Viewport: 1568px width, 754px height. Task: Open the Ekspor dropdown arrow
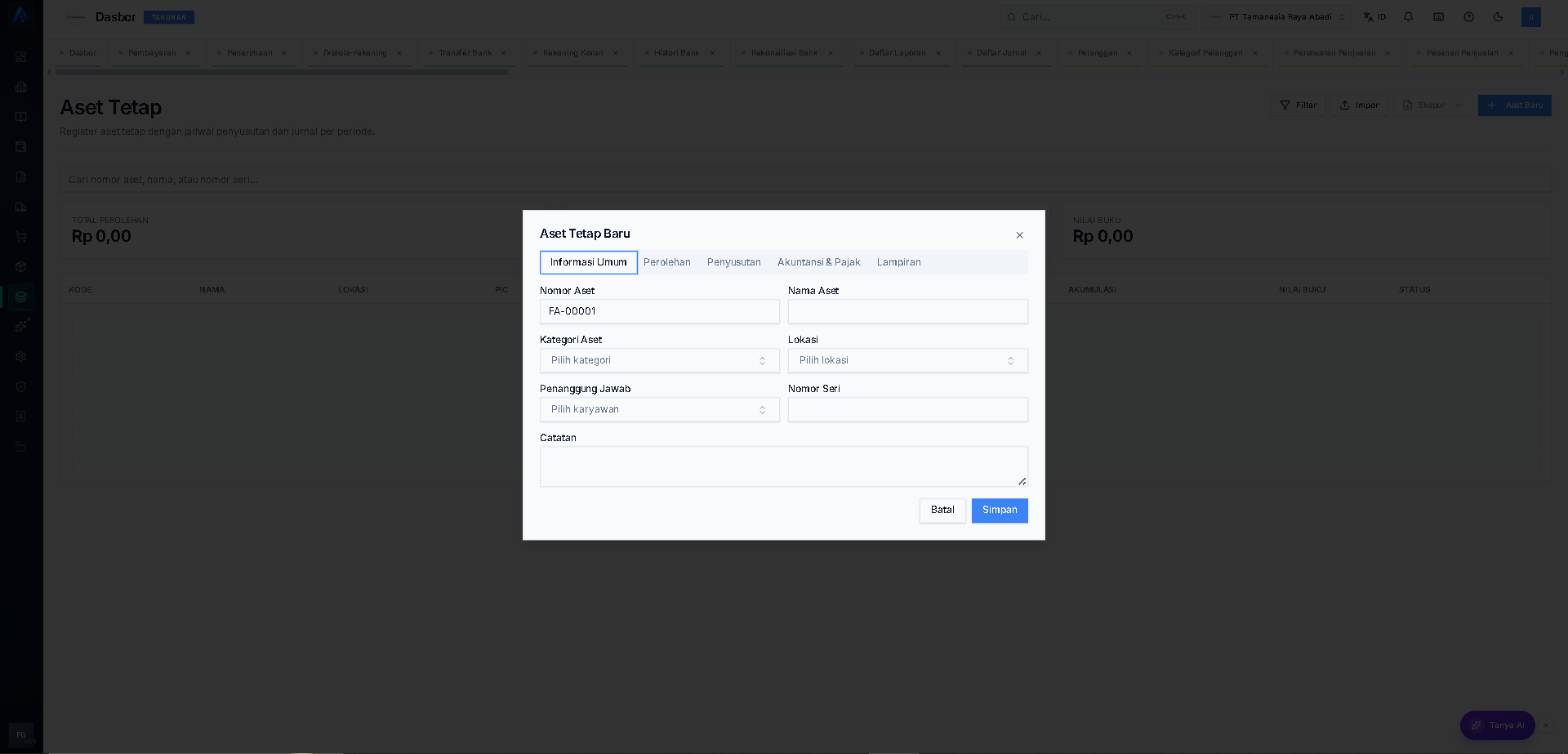pos(1459,105)
